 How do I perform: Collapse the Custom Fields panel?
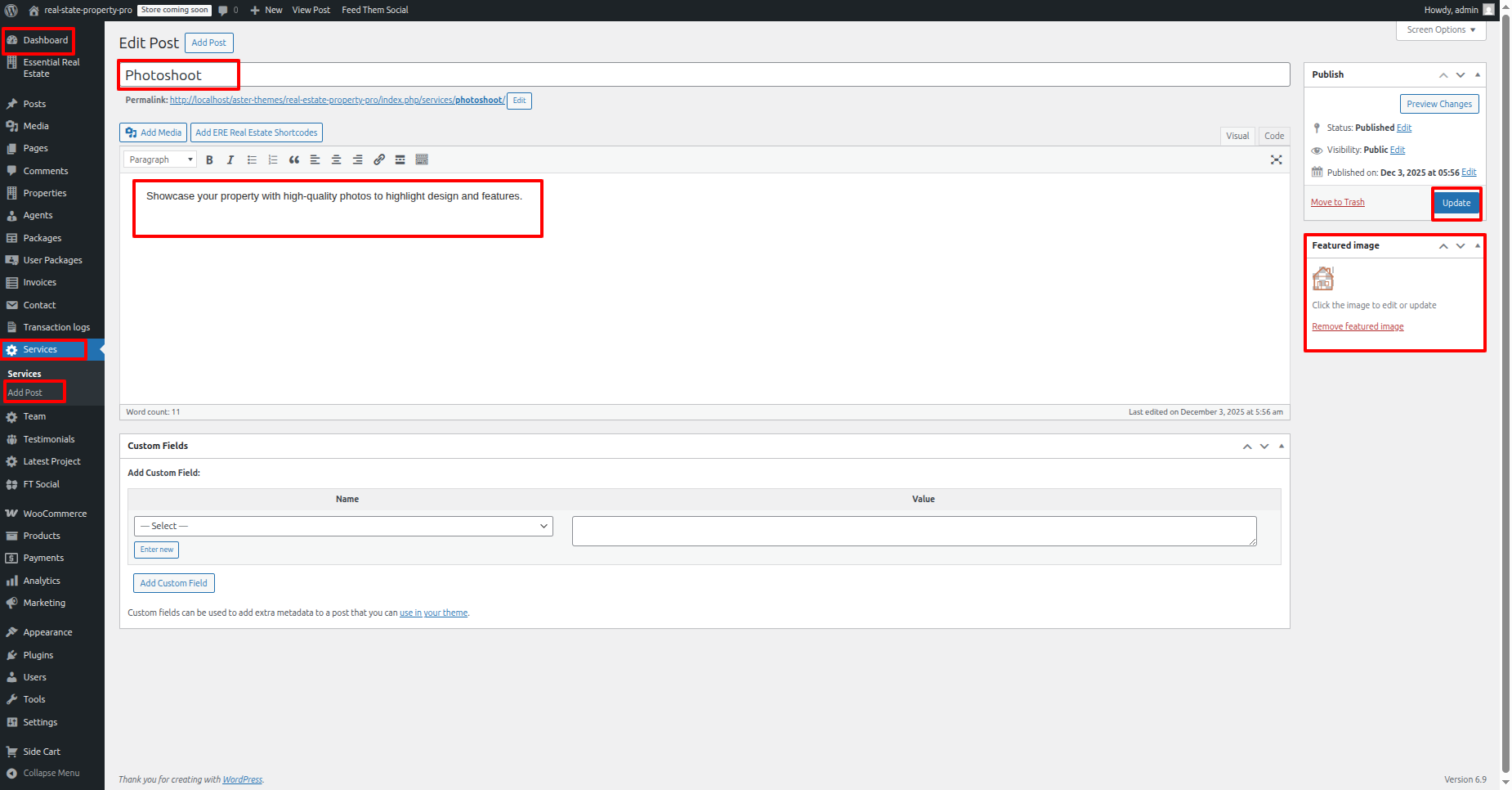[1281, 446]
